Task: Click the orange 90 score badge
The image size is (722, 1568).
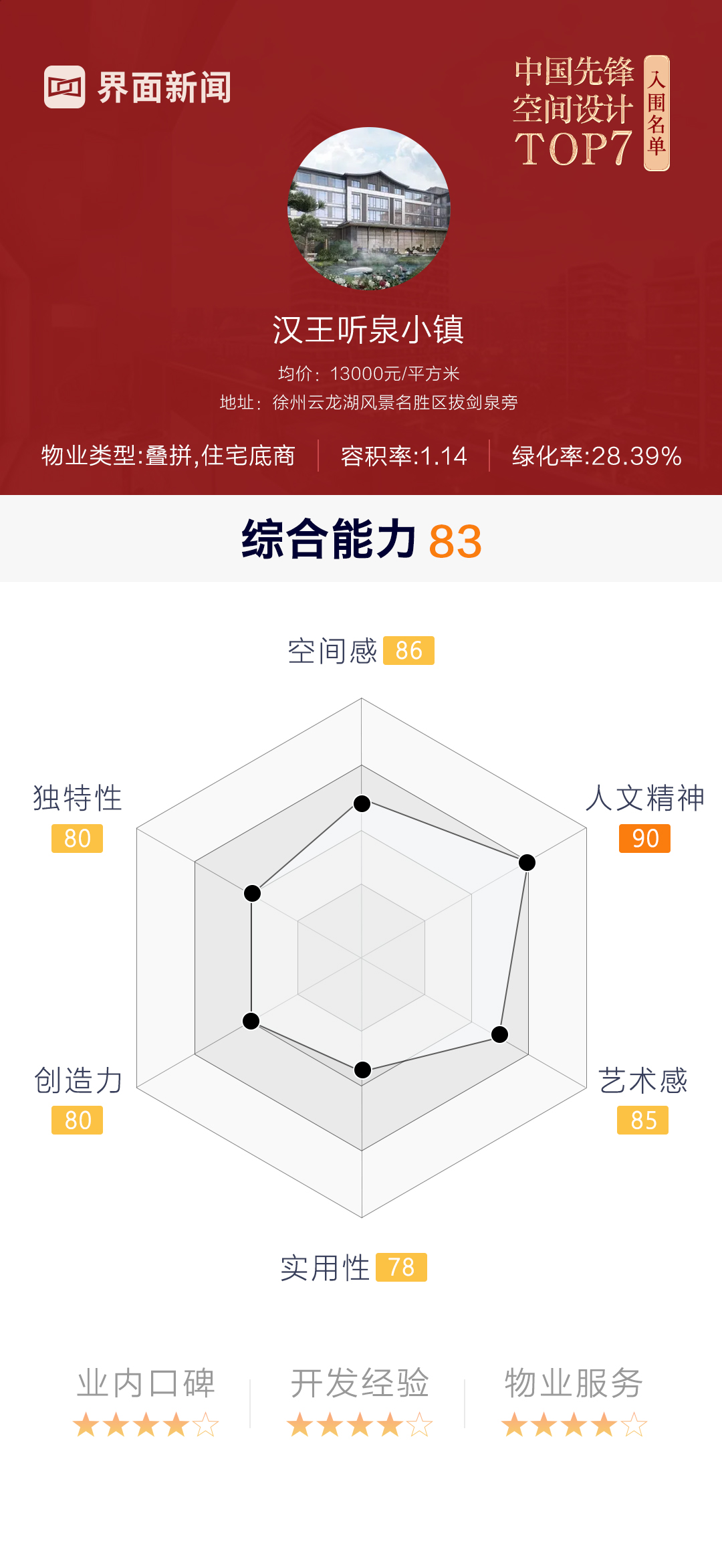Action: pyautogui.click(x=644, y=838)
